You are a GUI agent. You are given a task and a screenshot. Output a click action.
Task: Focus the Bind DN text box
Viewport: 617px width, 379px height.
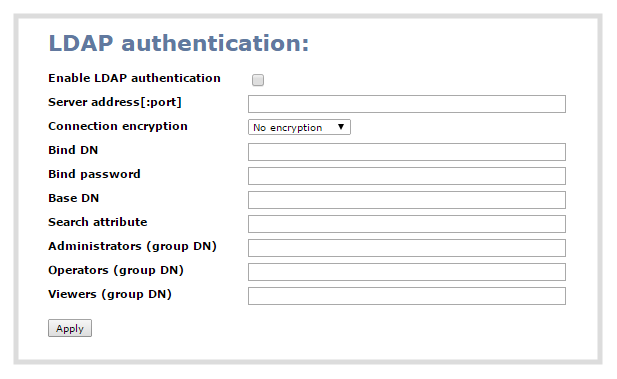(406, 152)
